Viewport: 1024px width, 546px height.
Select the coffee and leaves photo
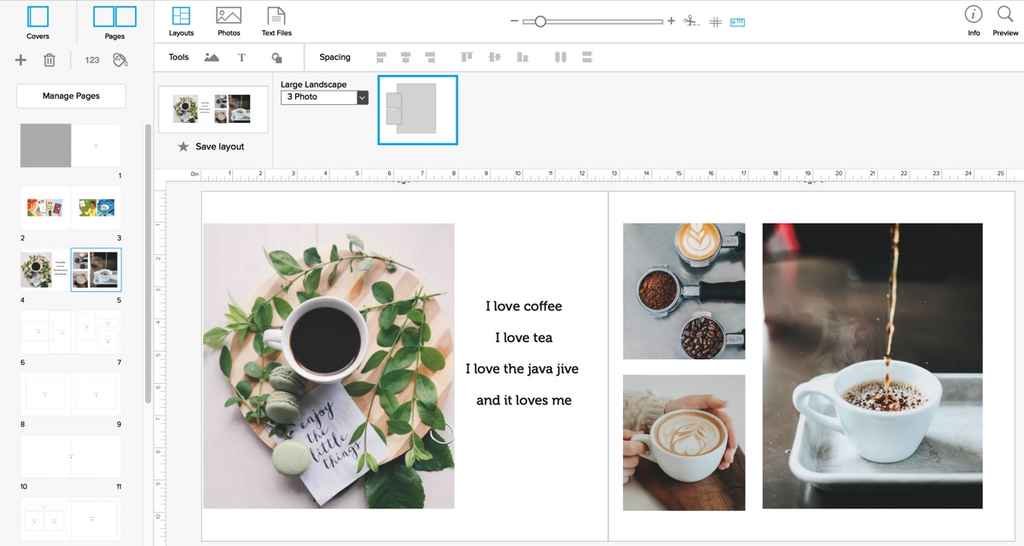[x=328, y=366]
